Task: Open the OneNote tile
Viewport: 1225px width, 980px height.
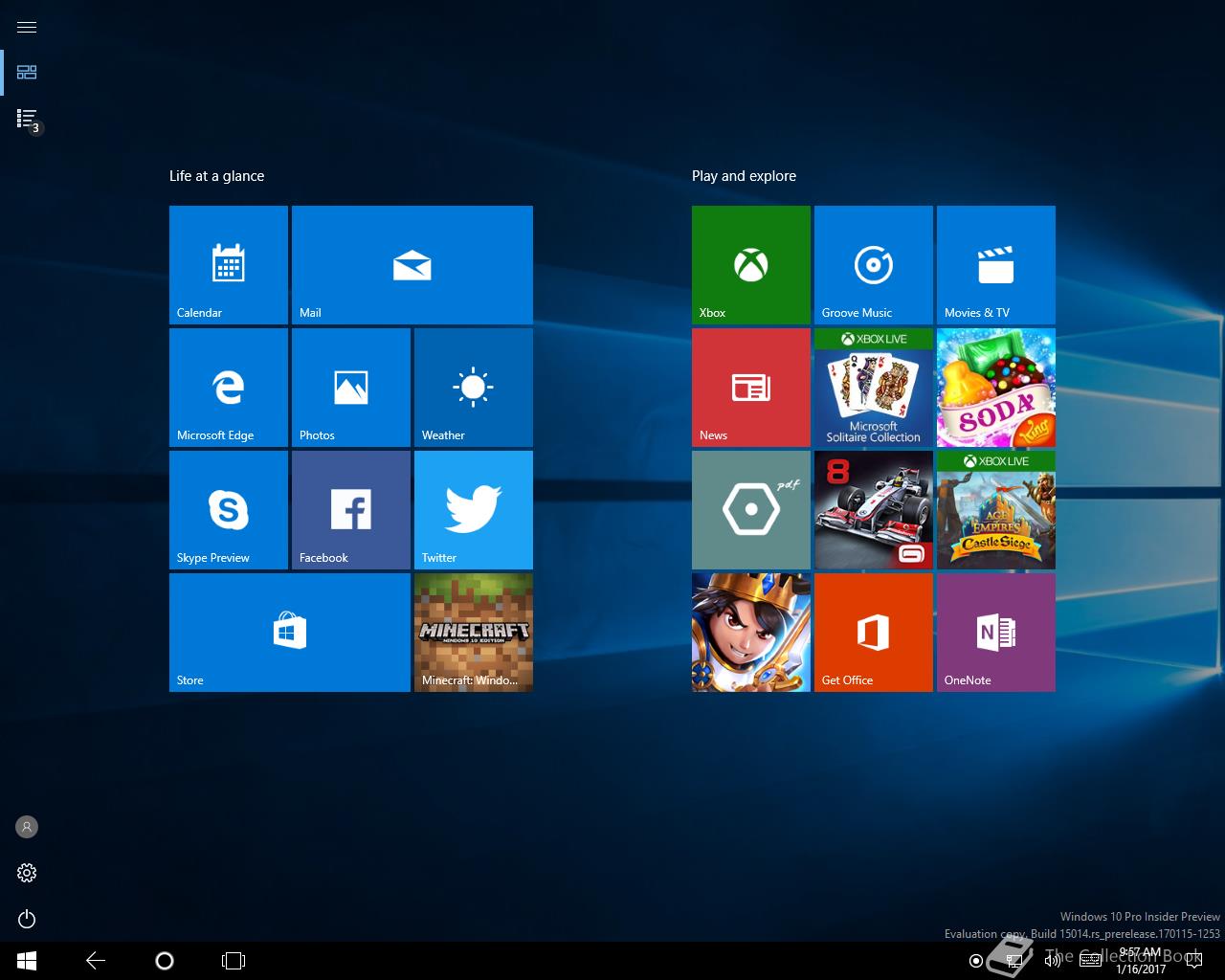Action: (x=995, y=632)
